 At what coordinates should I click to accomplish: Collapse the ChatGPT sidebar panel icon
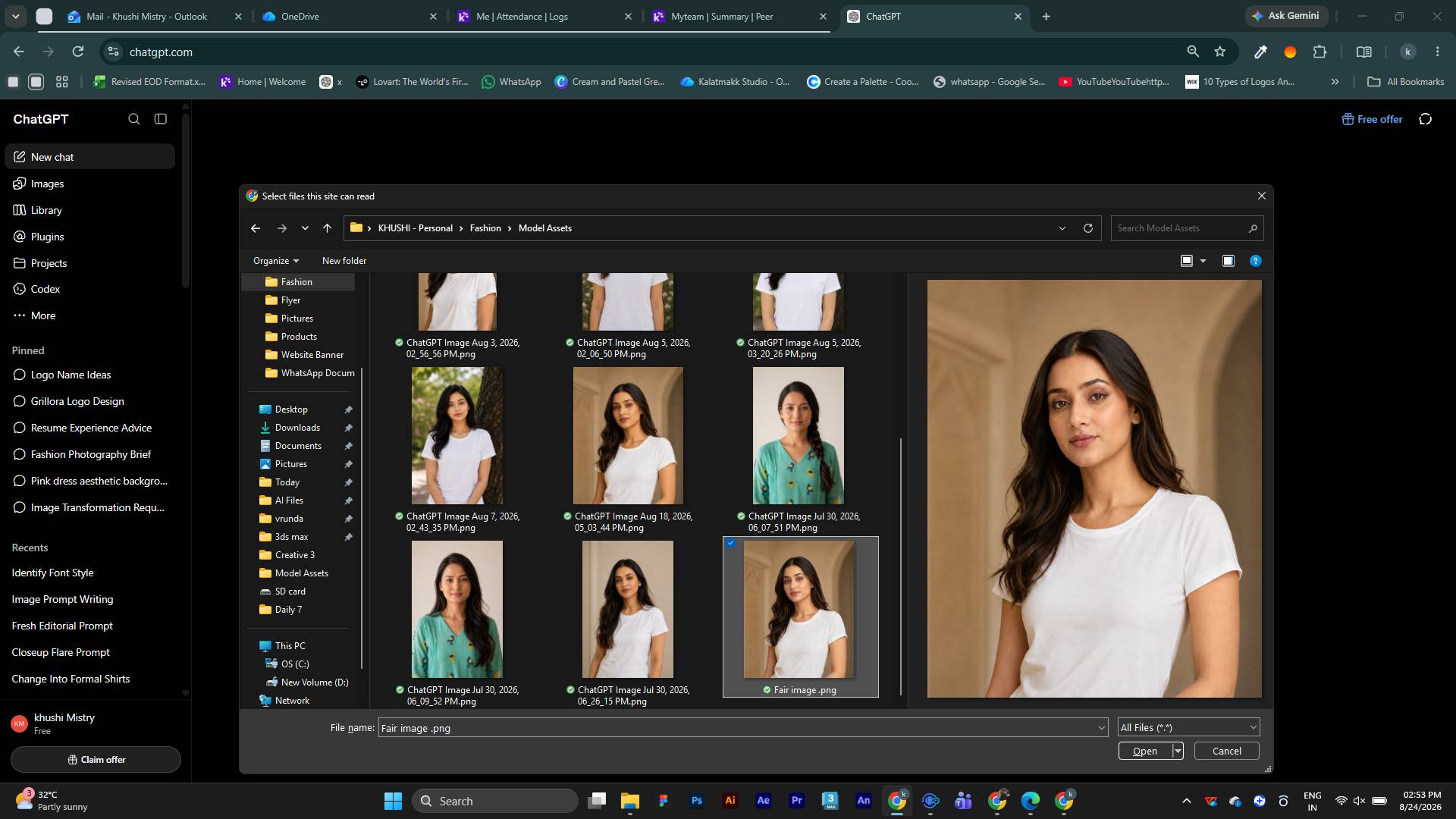point(161,119)
